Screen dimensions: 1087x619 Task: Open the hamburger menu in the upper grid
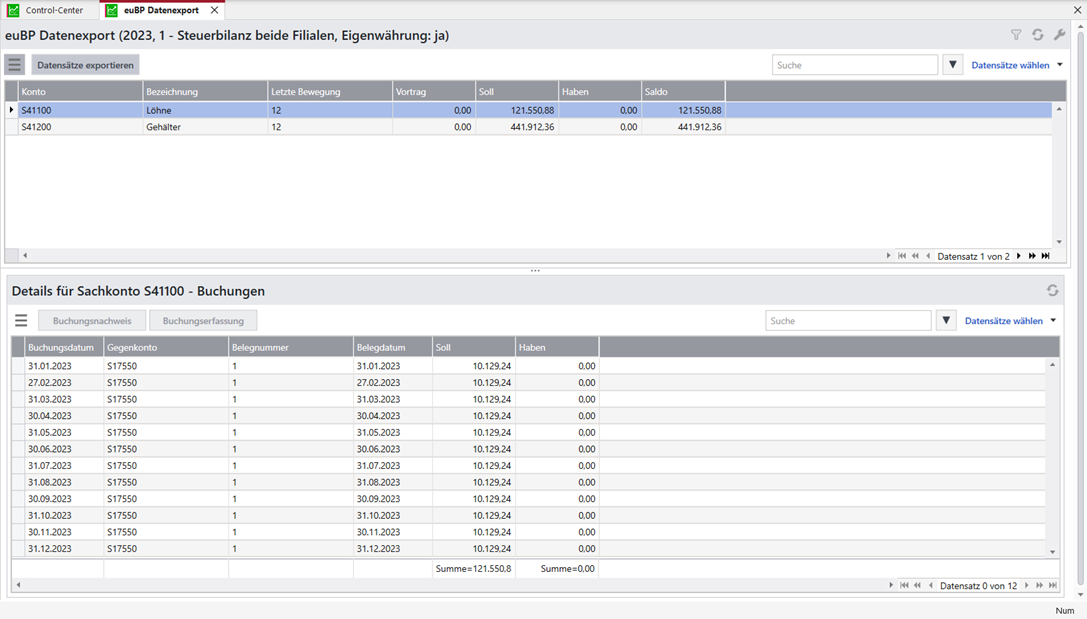pos(15,65)
